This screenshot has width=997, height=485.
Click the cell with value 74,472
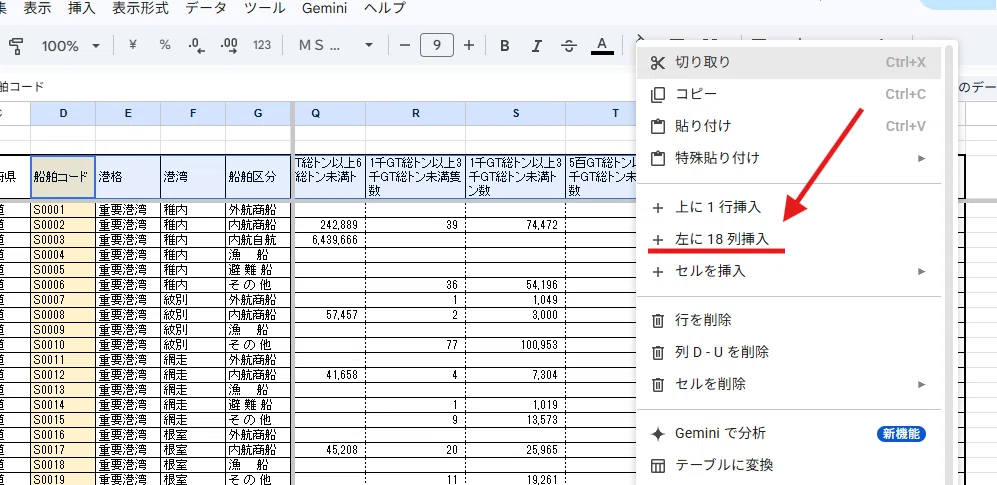coord(516,224)
